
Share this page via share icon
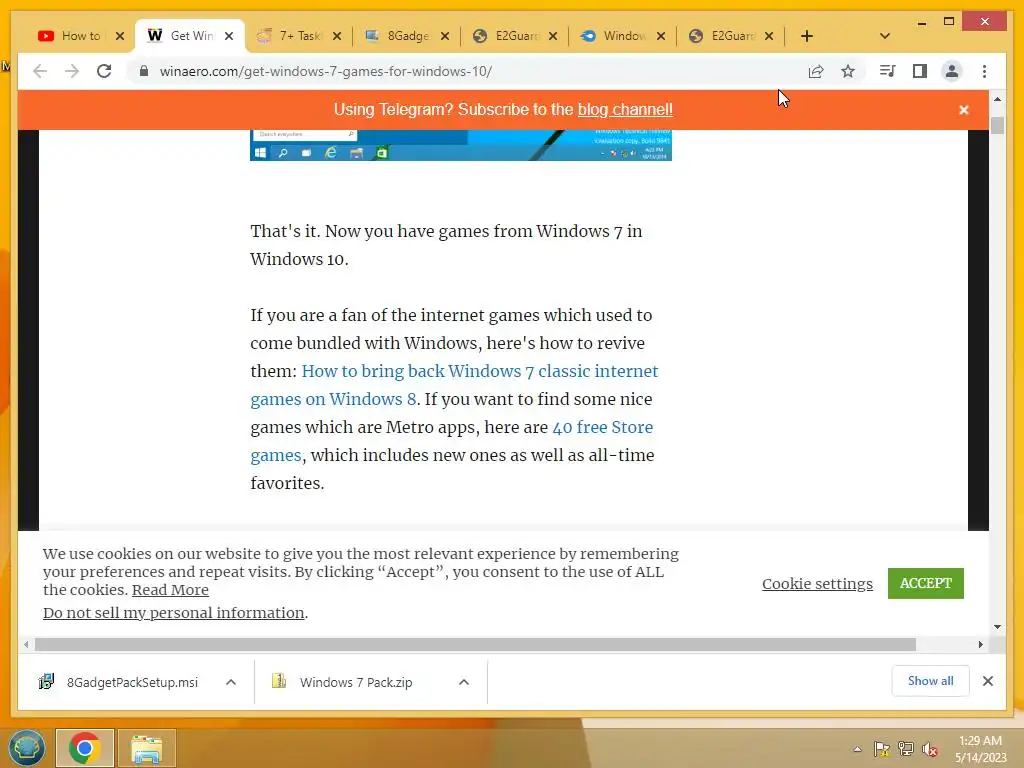pos(816,71)
